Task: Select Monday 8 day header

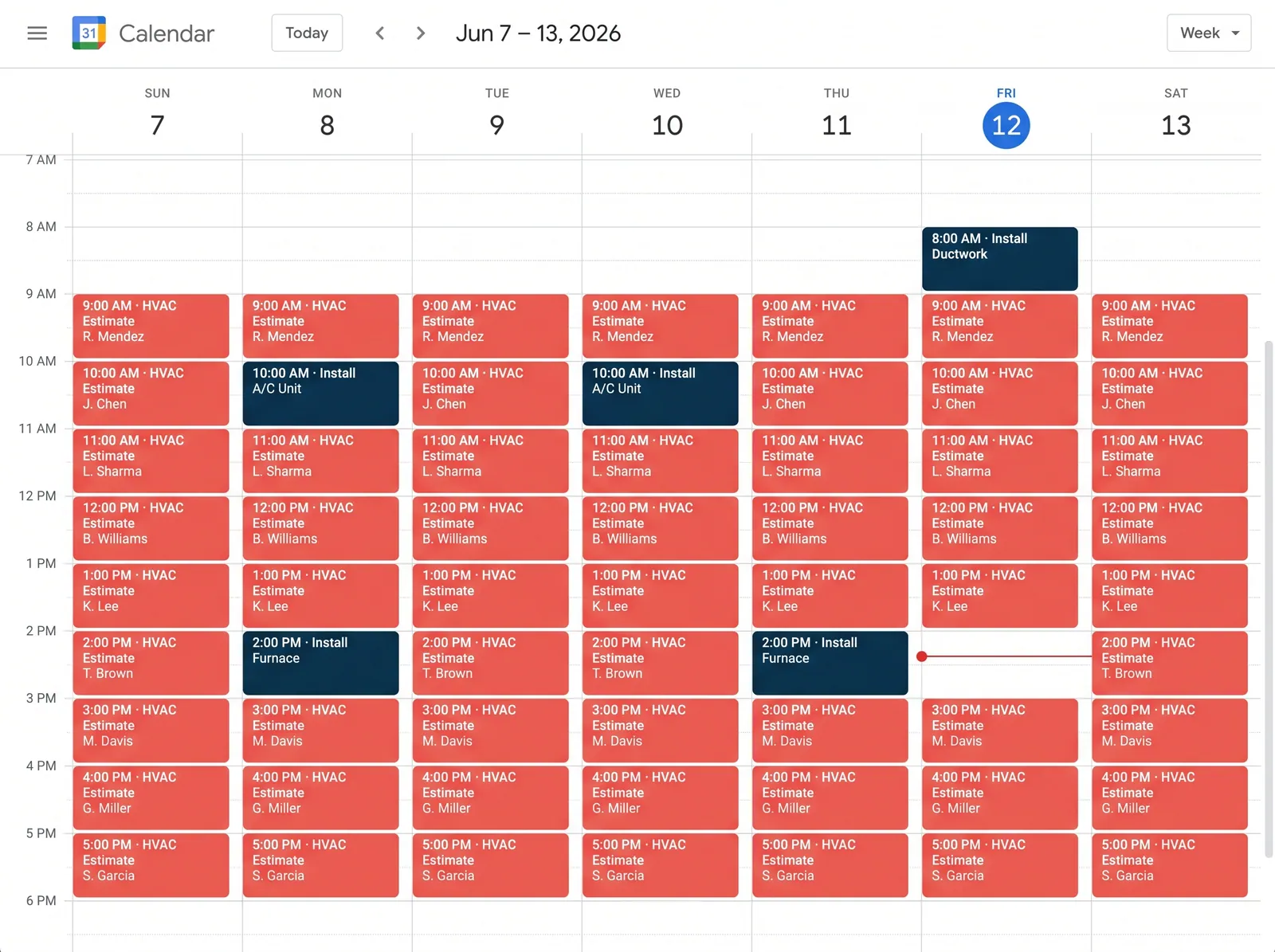Action: (x=327, y=114)
